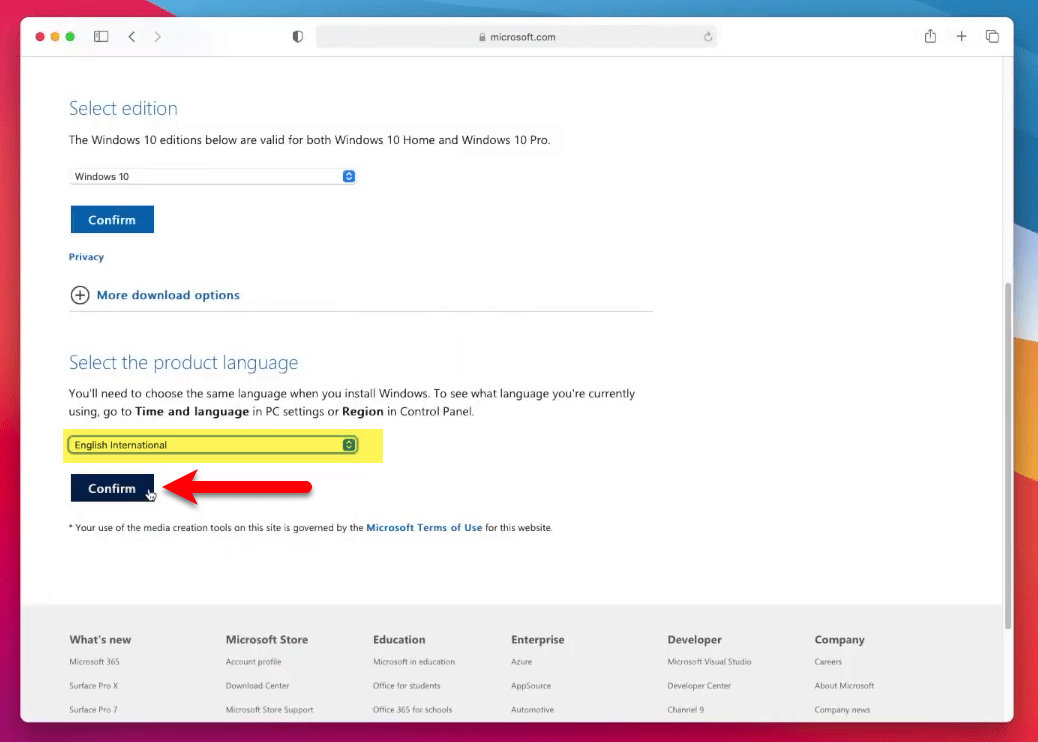The width and height of the screenshot is (1038, 742).
Task: Open the Share menu icon
Action: [930, 36]
